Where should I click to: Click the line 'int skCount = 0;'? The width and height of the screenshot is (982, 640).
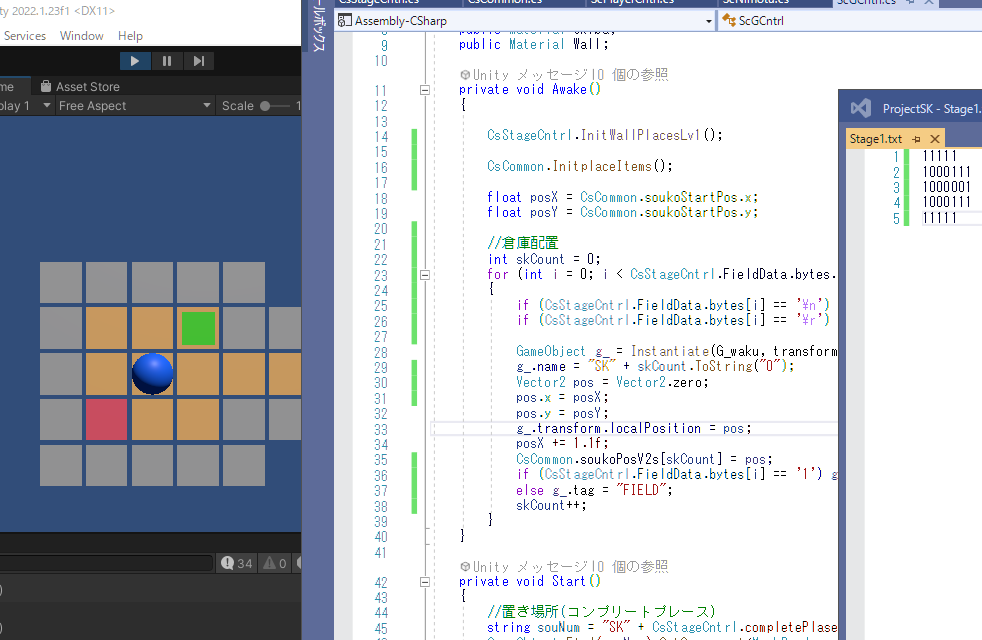[544, 259]
